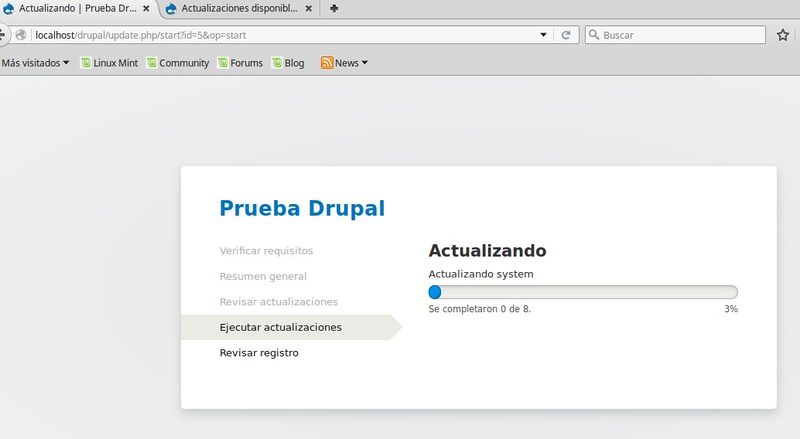800x439 pixels.
Task: Click the 'Actualizando' heading
Action: tap(487, 251)
